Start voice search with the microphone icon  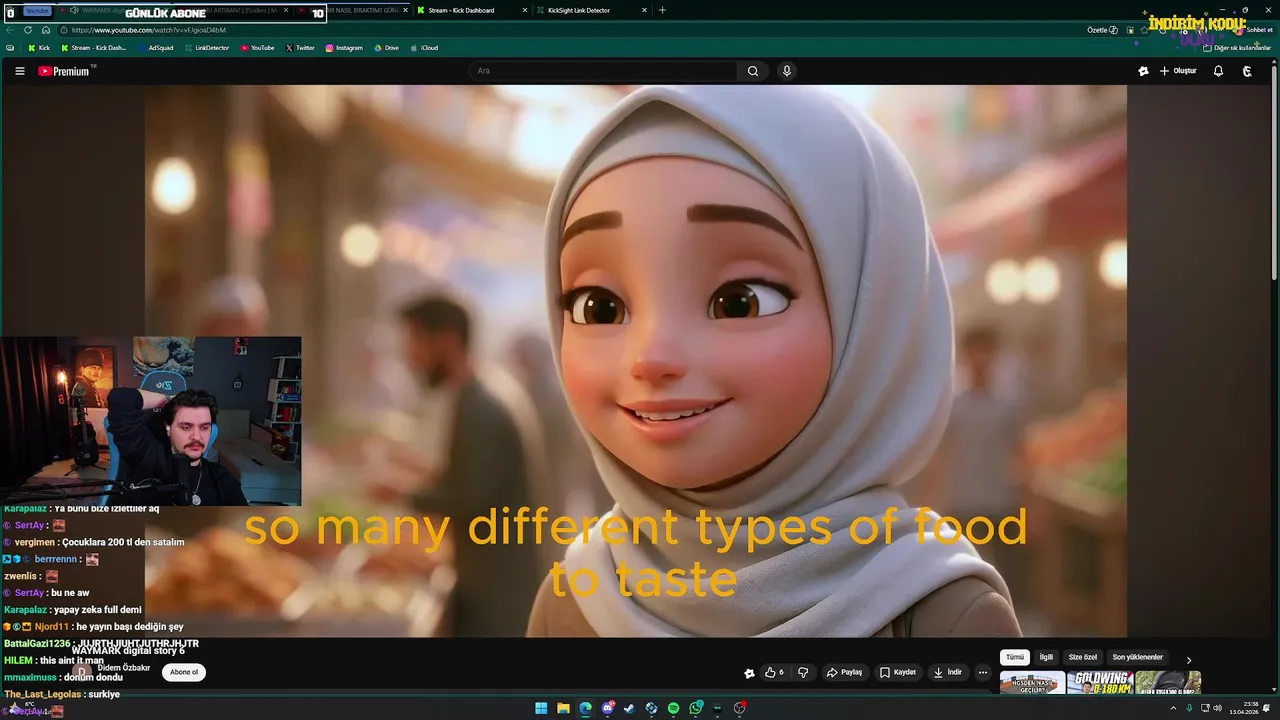click(787, 71)
